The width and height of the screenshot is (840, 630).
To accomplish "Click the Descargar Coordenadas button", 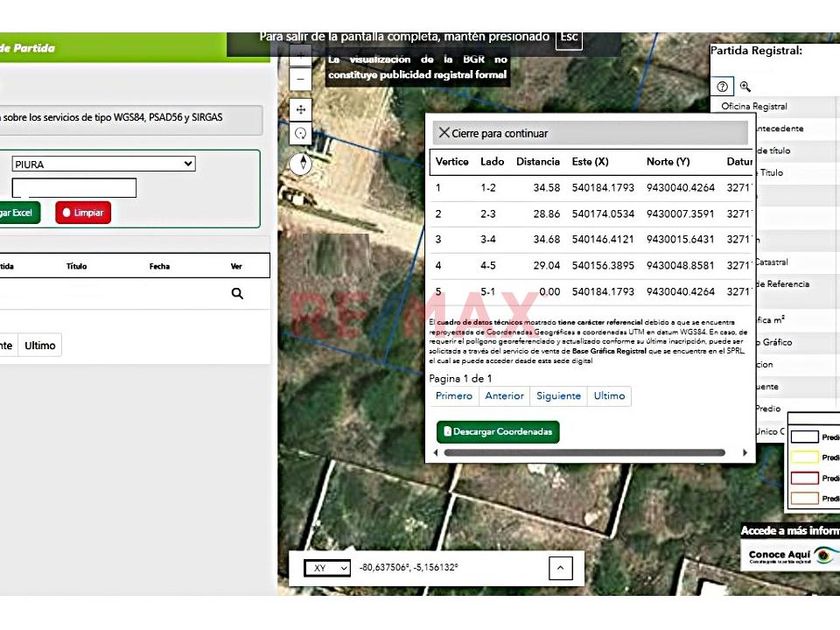I will point(498,432).
